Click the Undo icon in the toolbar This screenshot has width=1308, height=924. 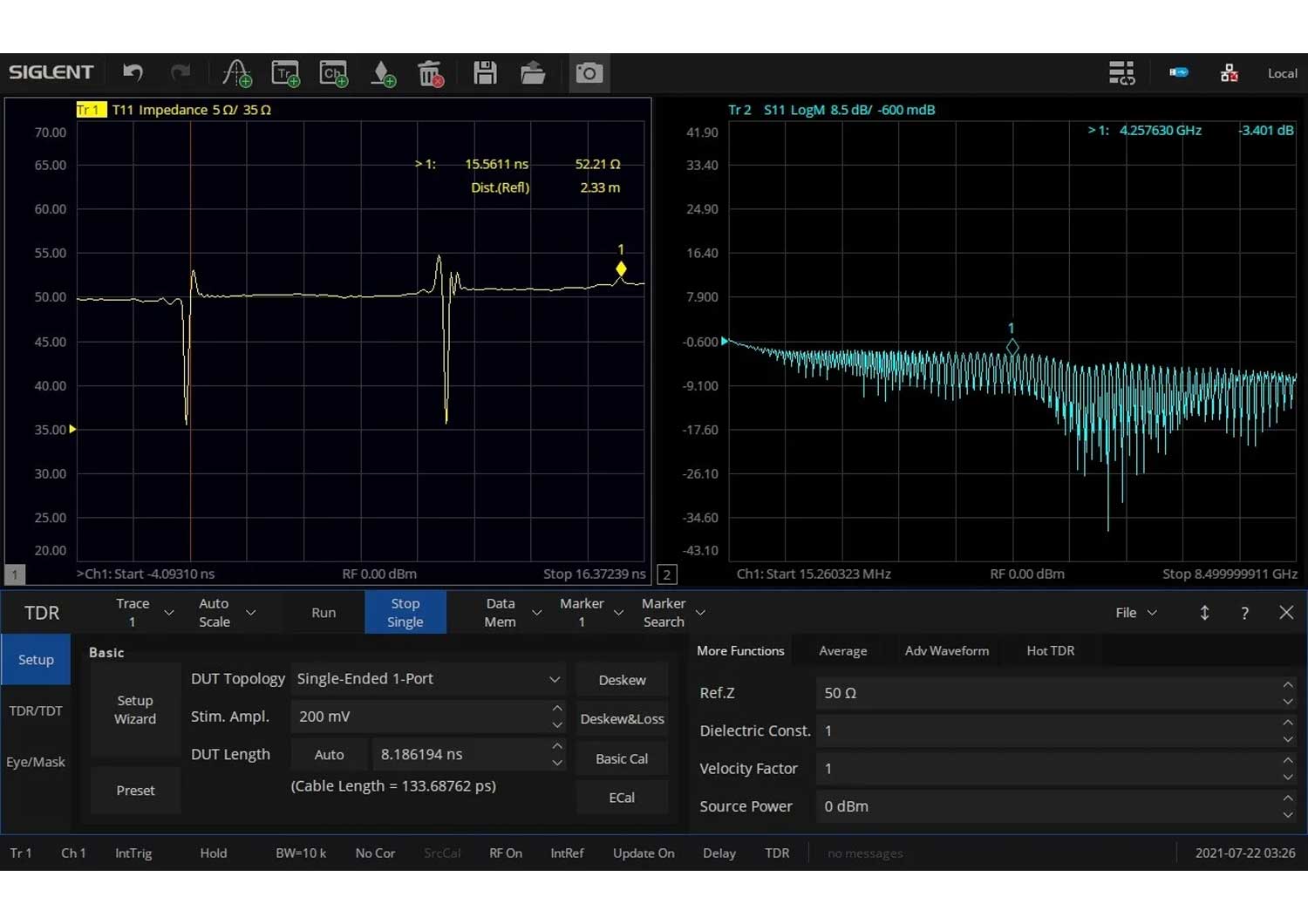point(132,72)
